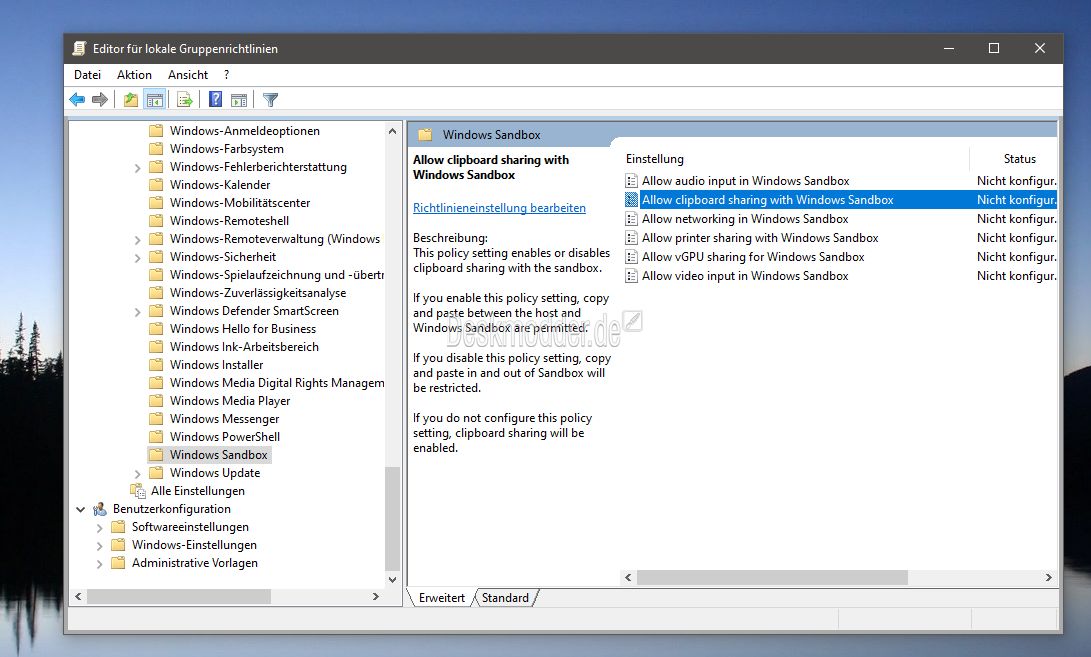Image resolution: width=1091 pixels, height=657 pixels.
Task: Open the Aktion menu
Action: [134, 75]
